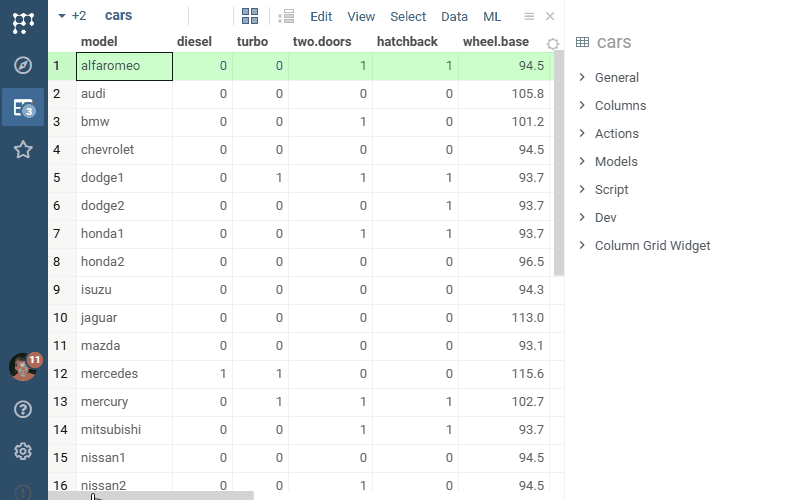
Task: Open the Favorites star icon
Action: click(24, 149)
